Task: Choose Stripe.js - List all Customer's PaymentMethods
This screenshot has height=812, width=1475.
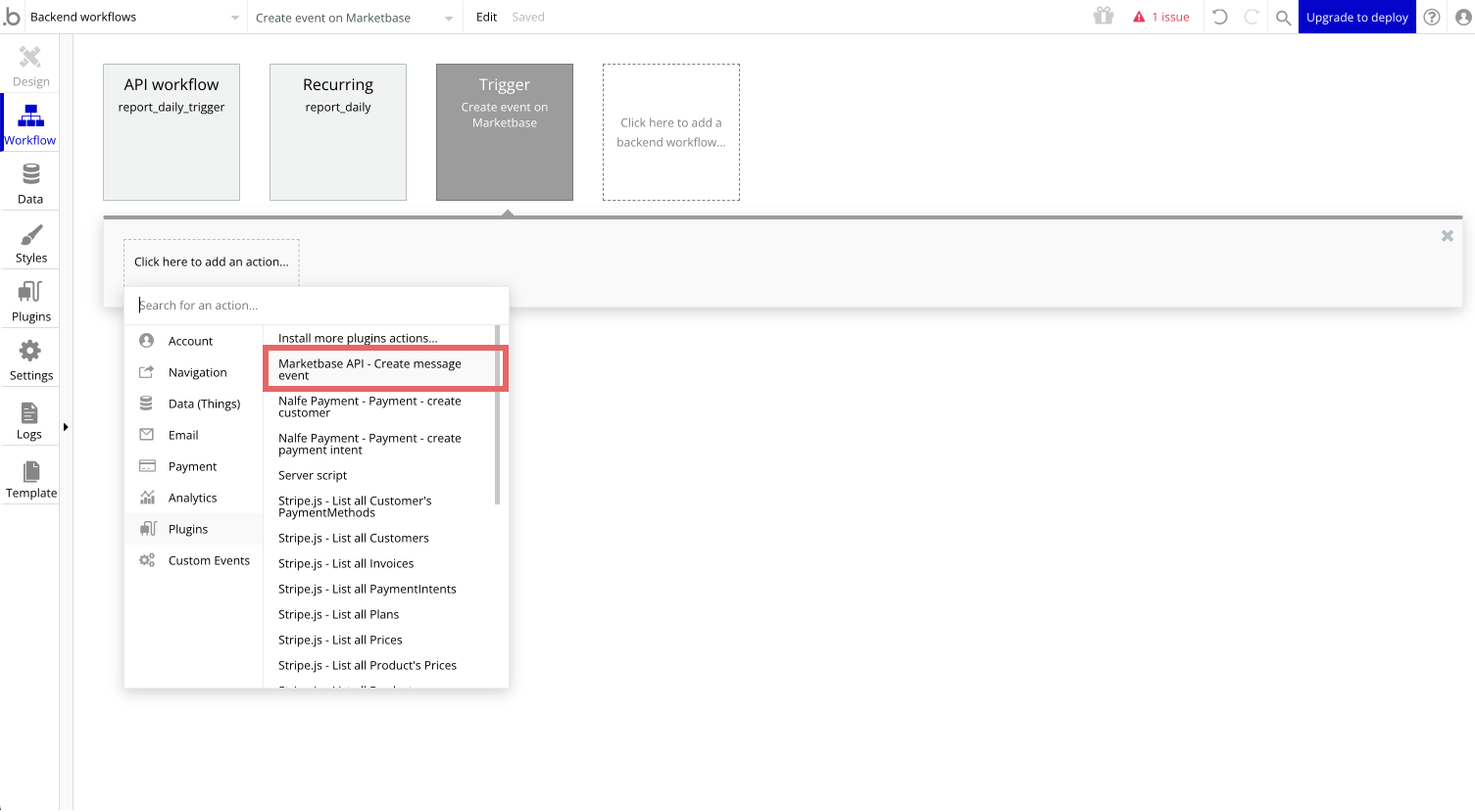Action: [379, 506]
